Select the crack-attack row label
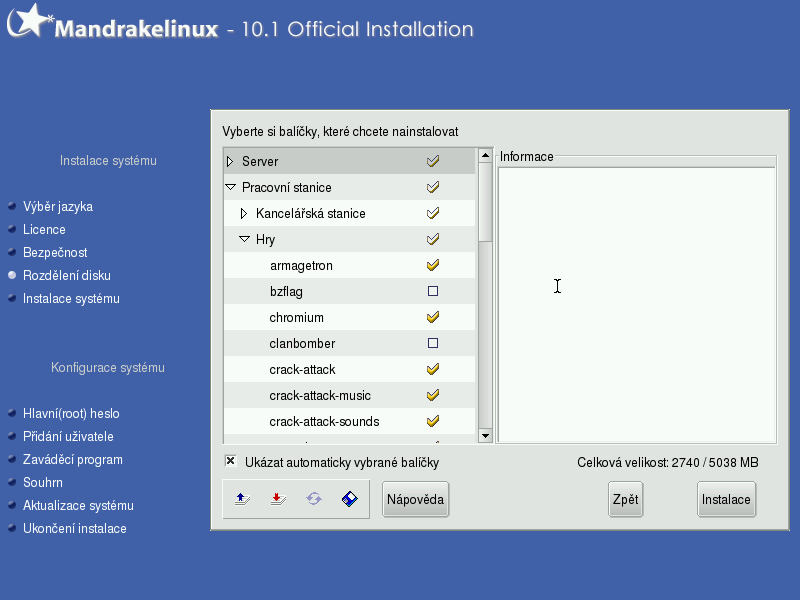 (302, 370)
